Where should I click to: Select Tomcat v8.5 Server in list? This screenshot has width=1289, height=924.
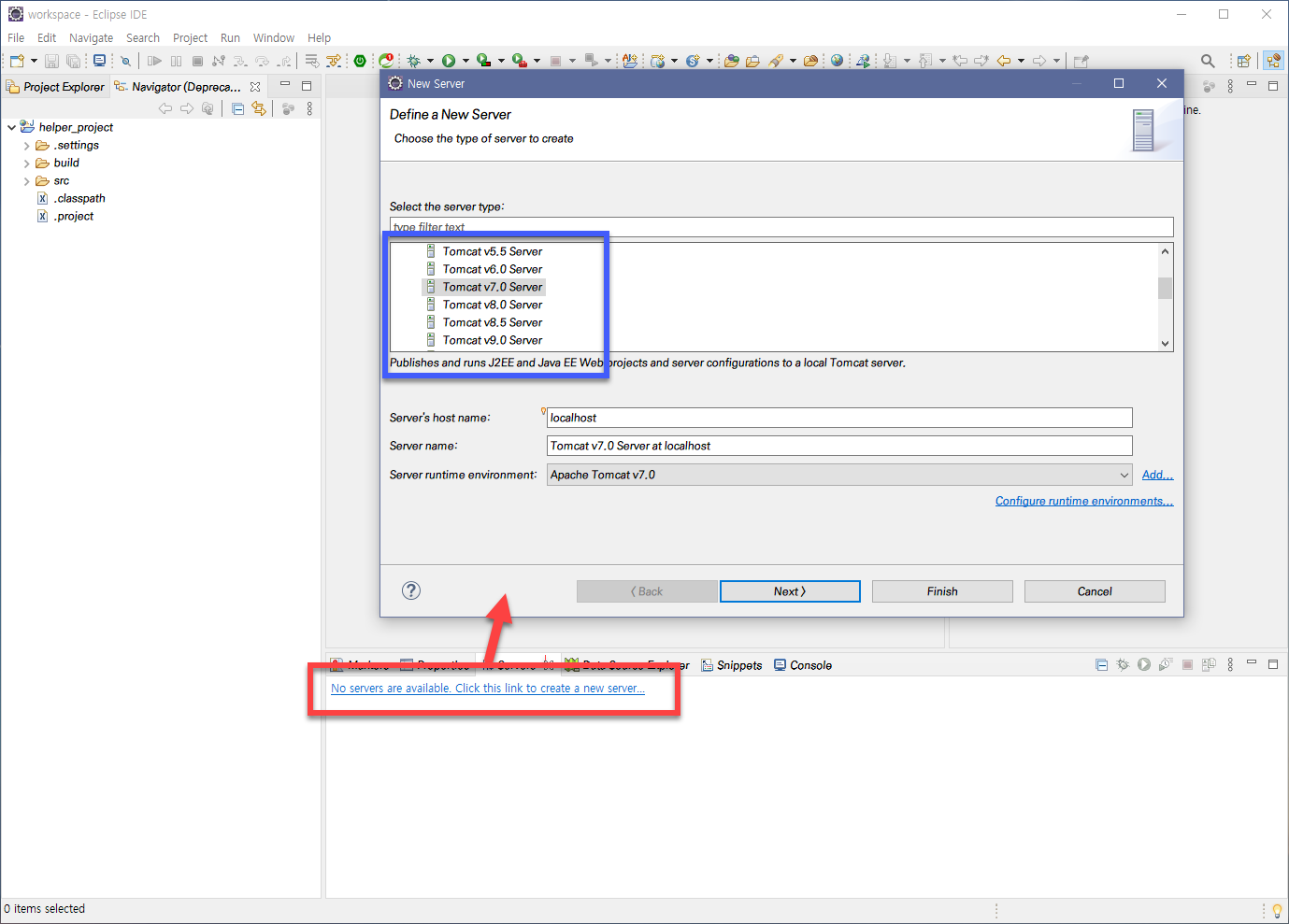[x=492, y=322]
